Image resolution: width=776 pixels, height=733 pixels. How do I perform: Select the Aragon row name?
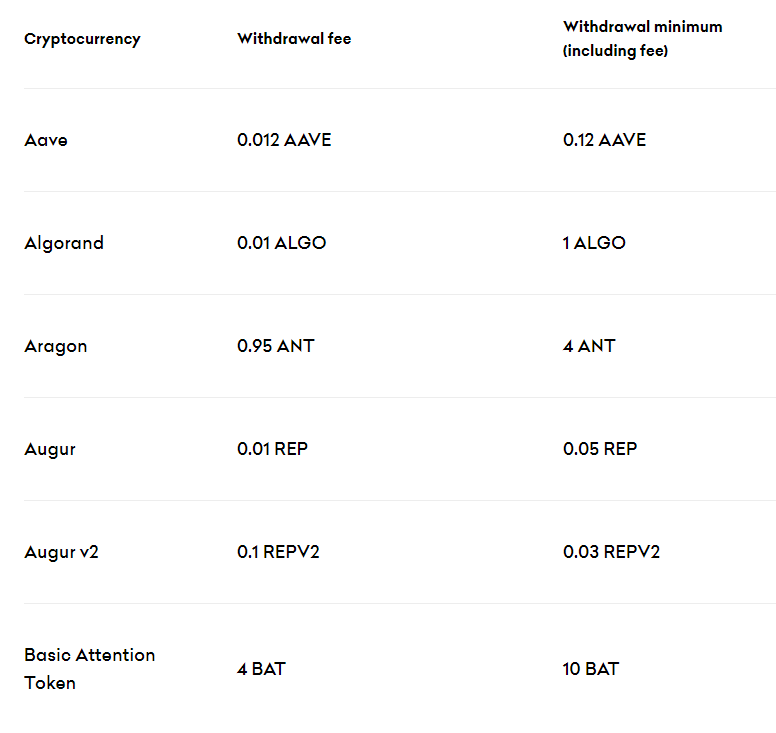(55, 346)
